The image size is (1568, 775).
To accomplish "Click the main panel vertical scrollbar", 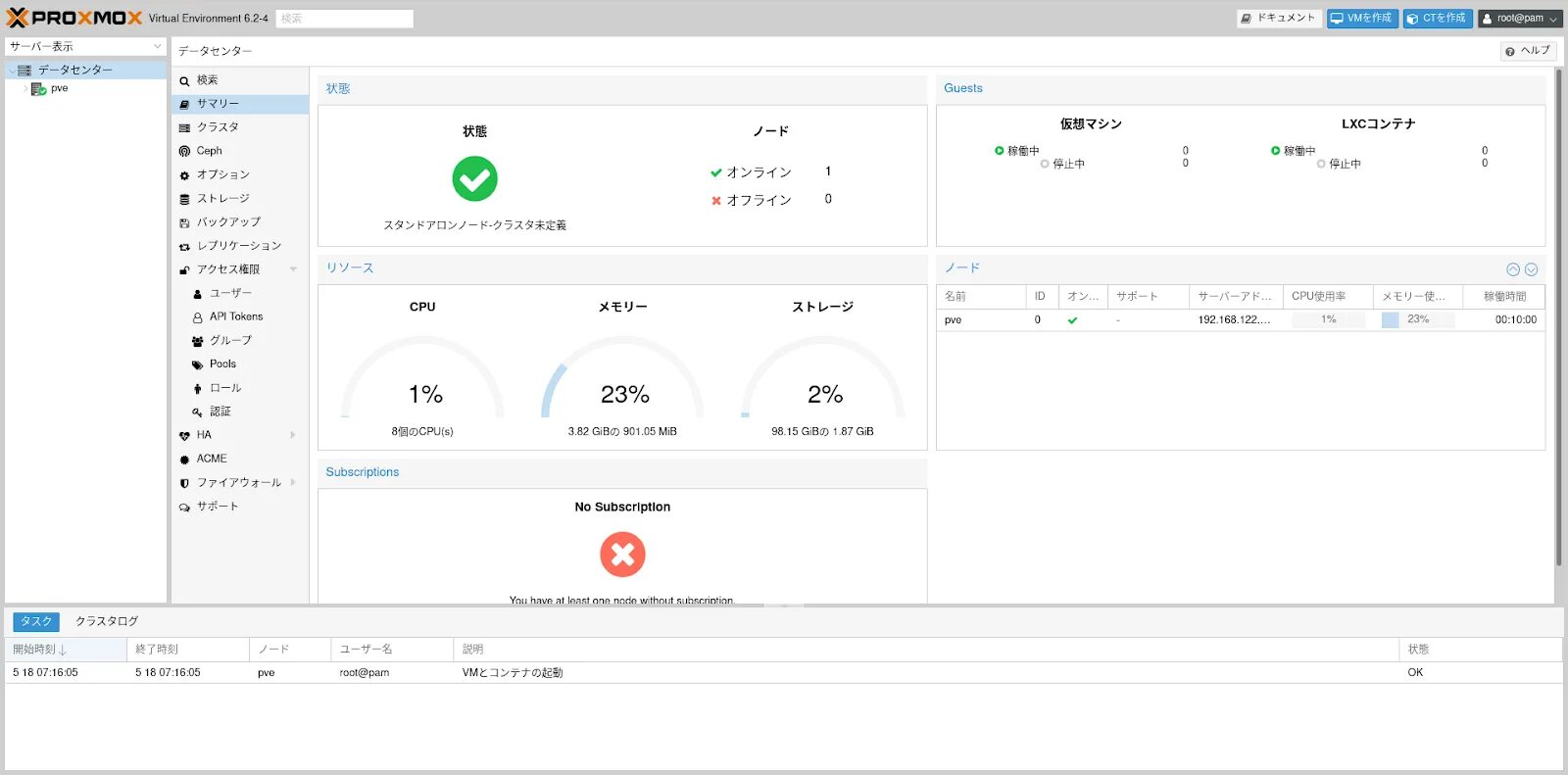I will 1558,317.
